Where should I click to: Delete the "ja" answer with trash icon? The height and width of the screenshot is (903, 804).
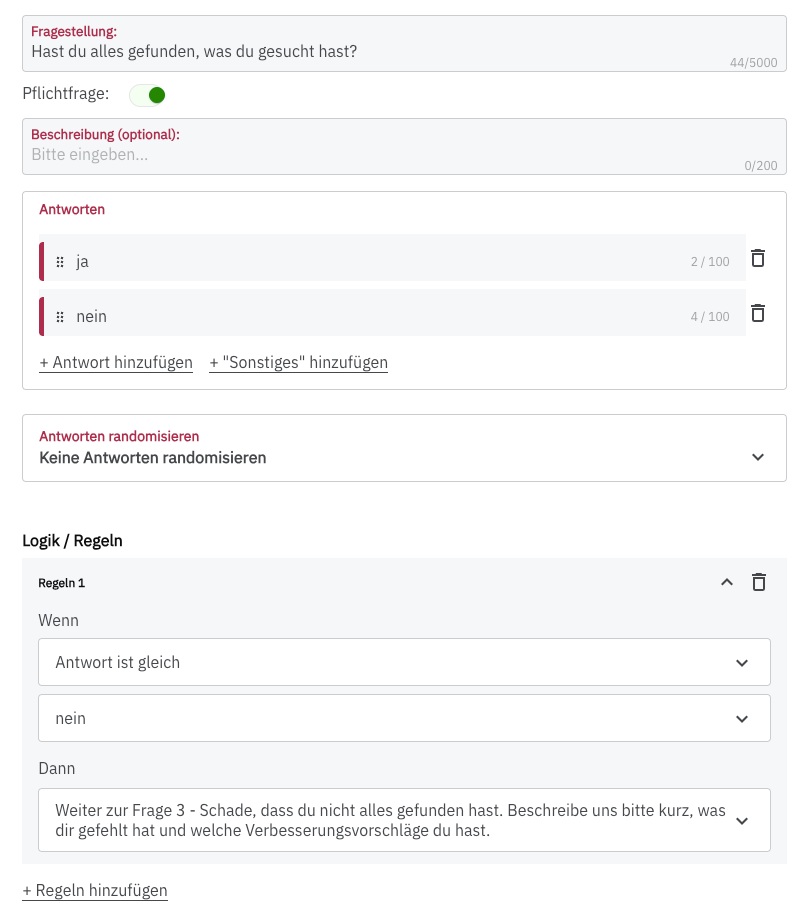pos(758,258)
